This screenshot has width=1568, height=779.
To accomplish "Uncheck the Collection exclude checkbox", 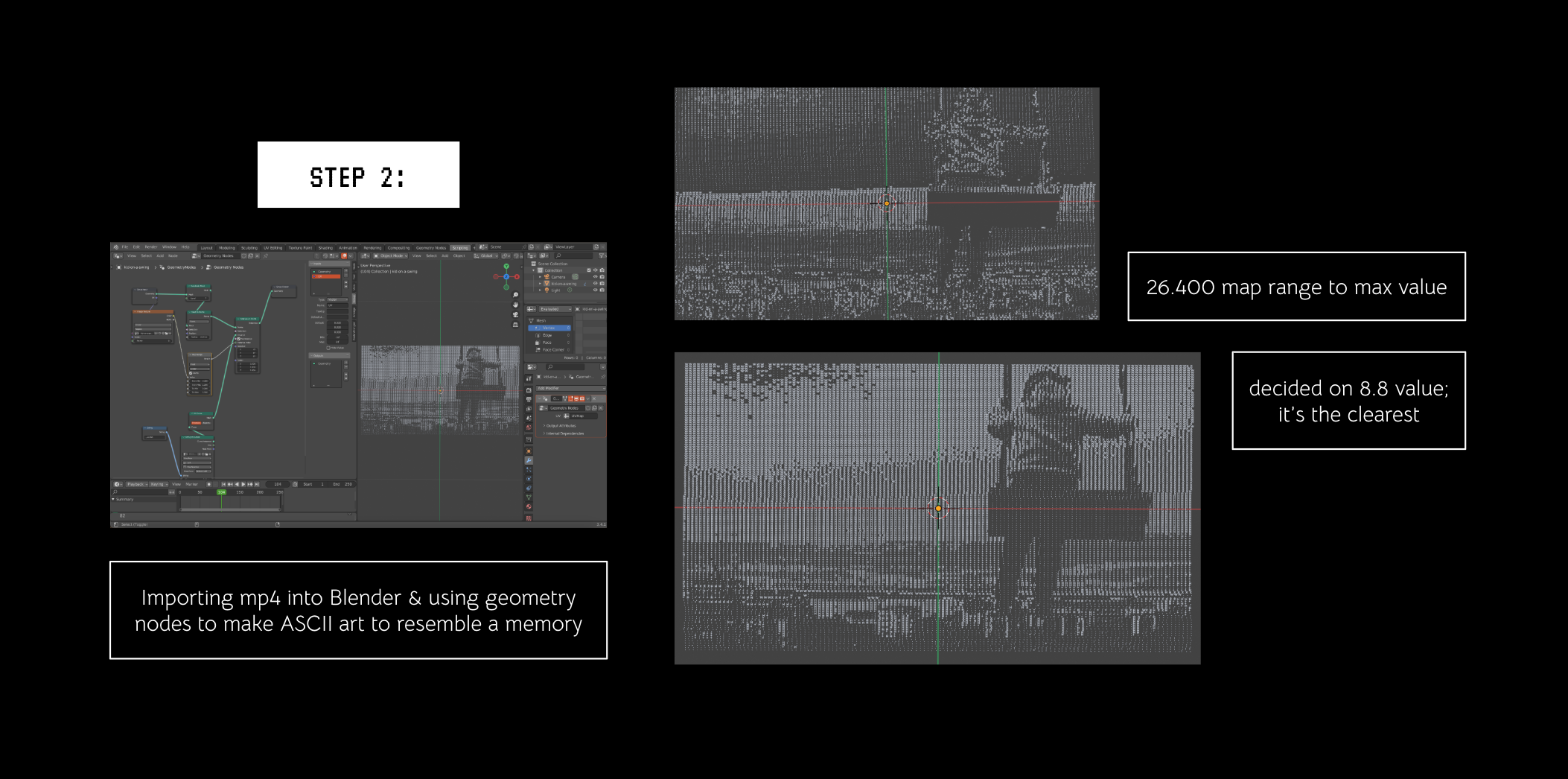I will [589, 270].
